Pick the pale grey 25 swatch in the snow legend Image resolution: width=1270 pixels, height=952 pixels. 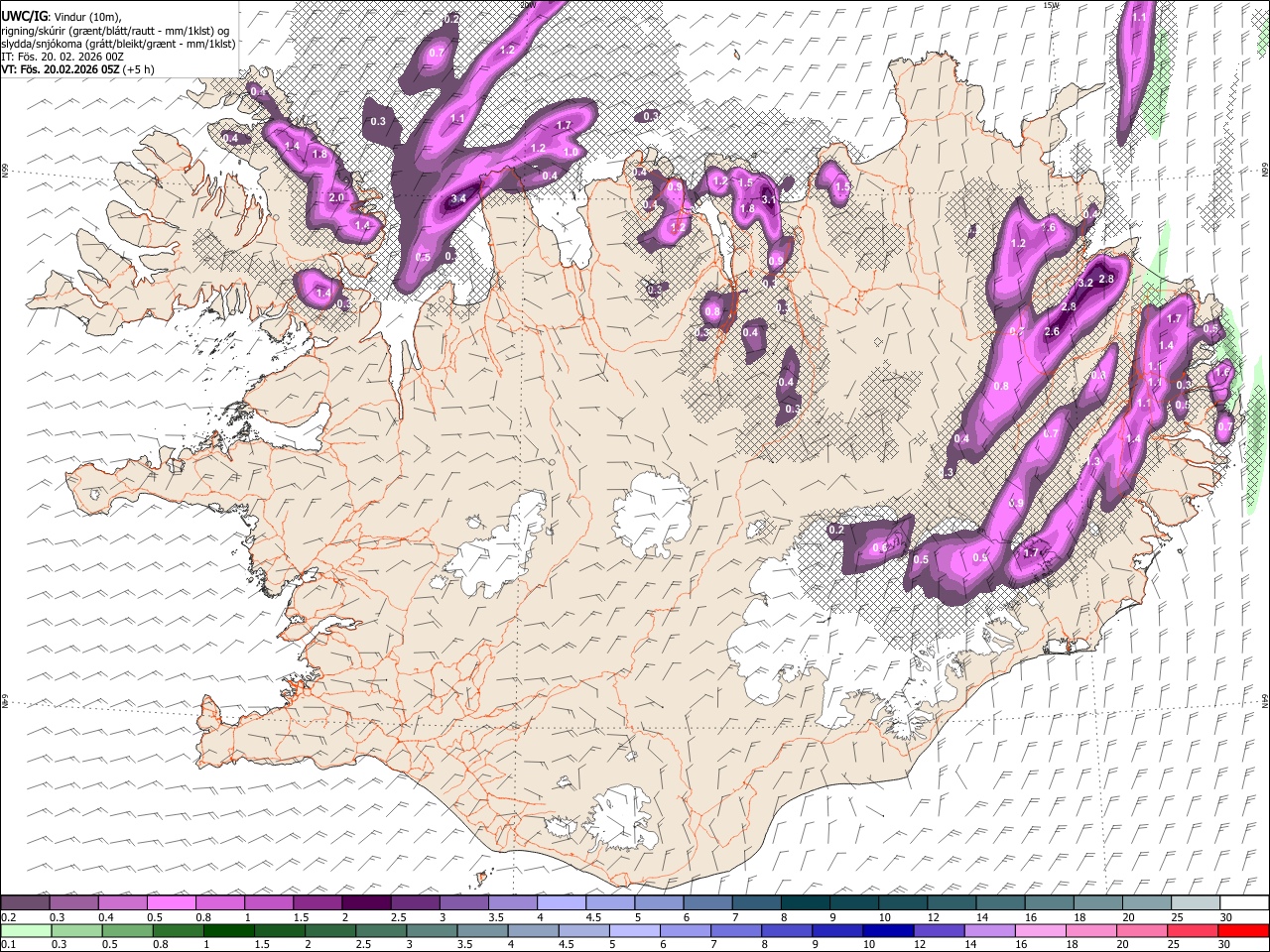pyautogui.click(x=1196, y=903)
